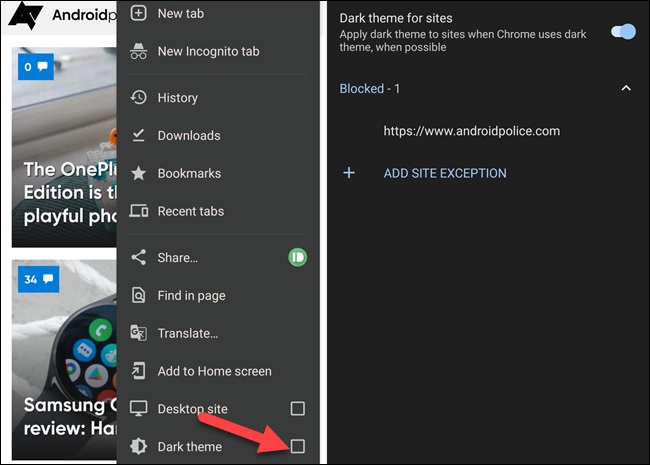Screen dimensions: 650x465
Task: Tick the Desktop site checkbox
Action: point(297,408)
